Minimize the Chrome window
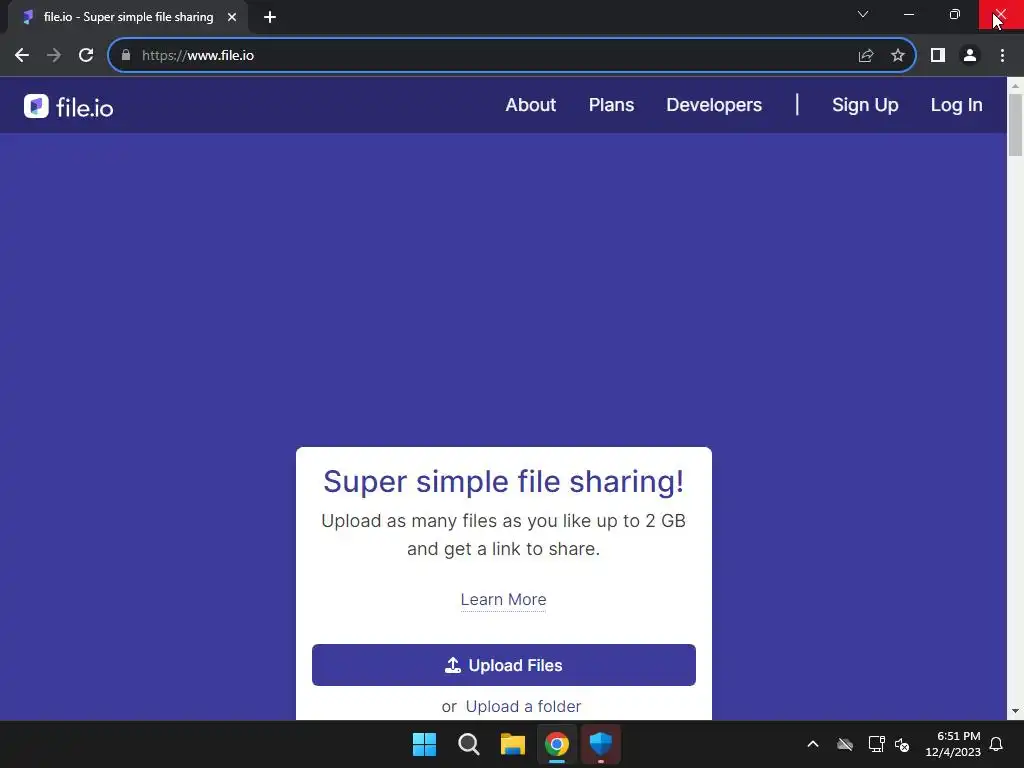Screen dimensions: 1024x768 point(908,14)
